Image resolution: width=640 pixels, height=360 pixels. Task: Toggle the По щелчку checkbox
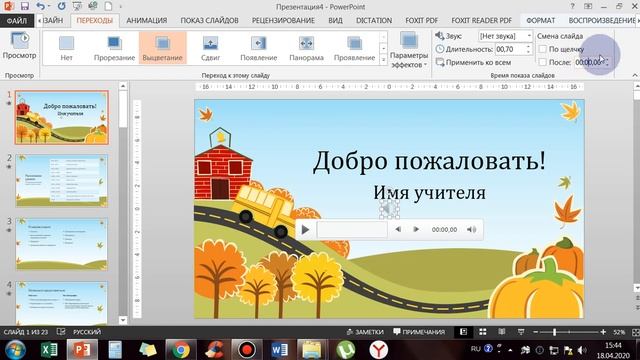click(542, 49)
